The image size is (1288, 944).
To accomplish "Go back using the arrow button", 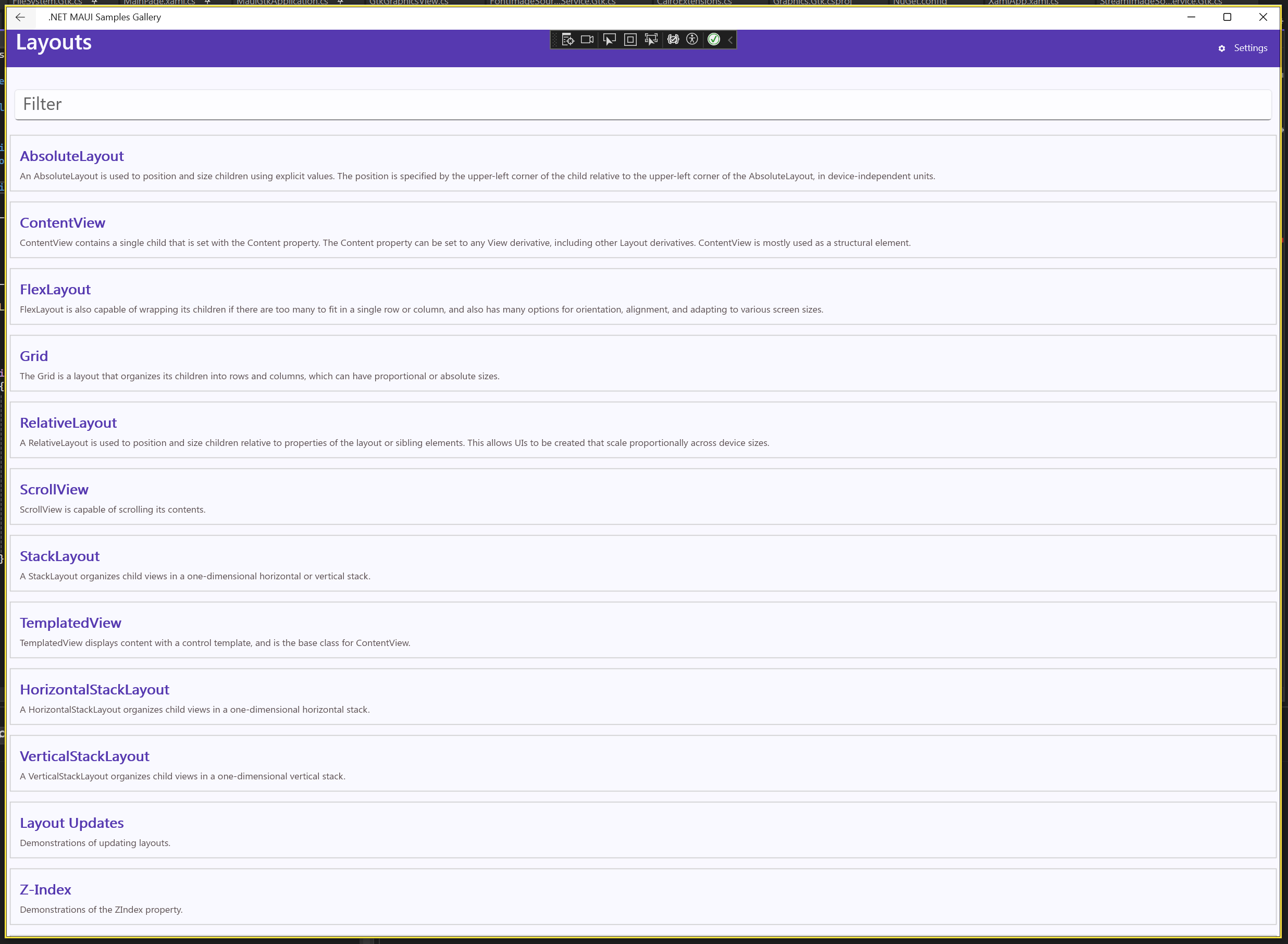I will pos(20,17).
